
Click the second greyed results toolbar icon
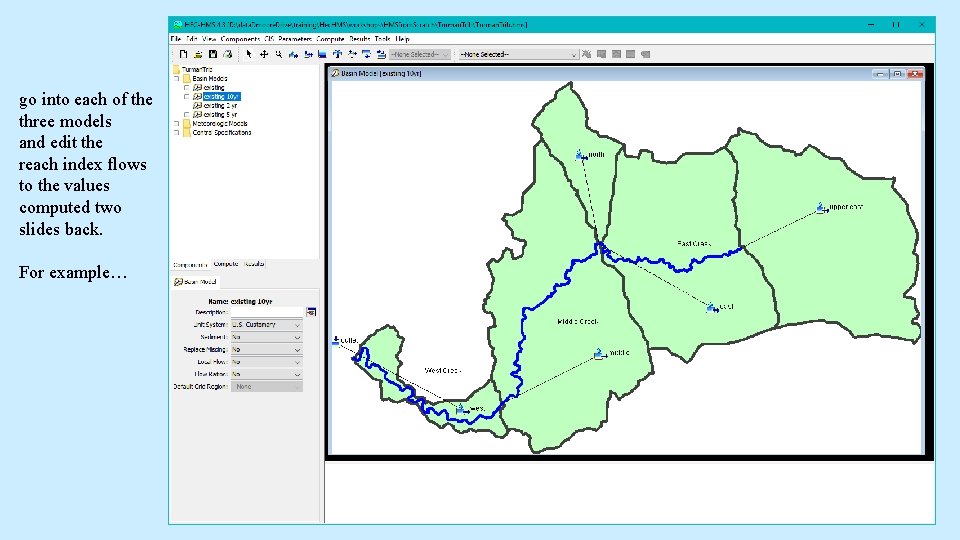click(616, 54)
